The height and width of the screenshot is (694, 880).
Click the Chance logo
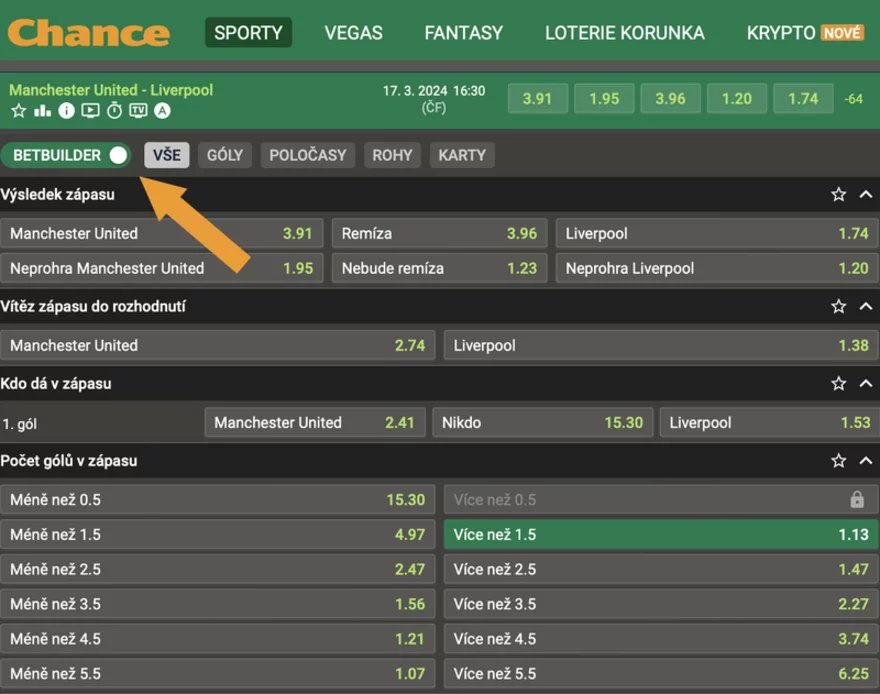[89, 33]
